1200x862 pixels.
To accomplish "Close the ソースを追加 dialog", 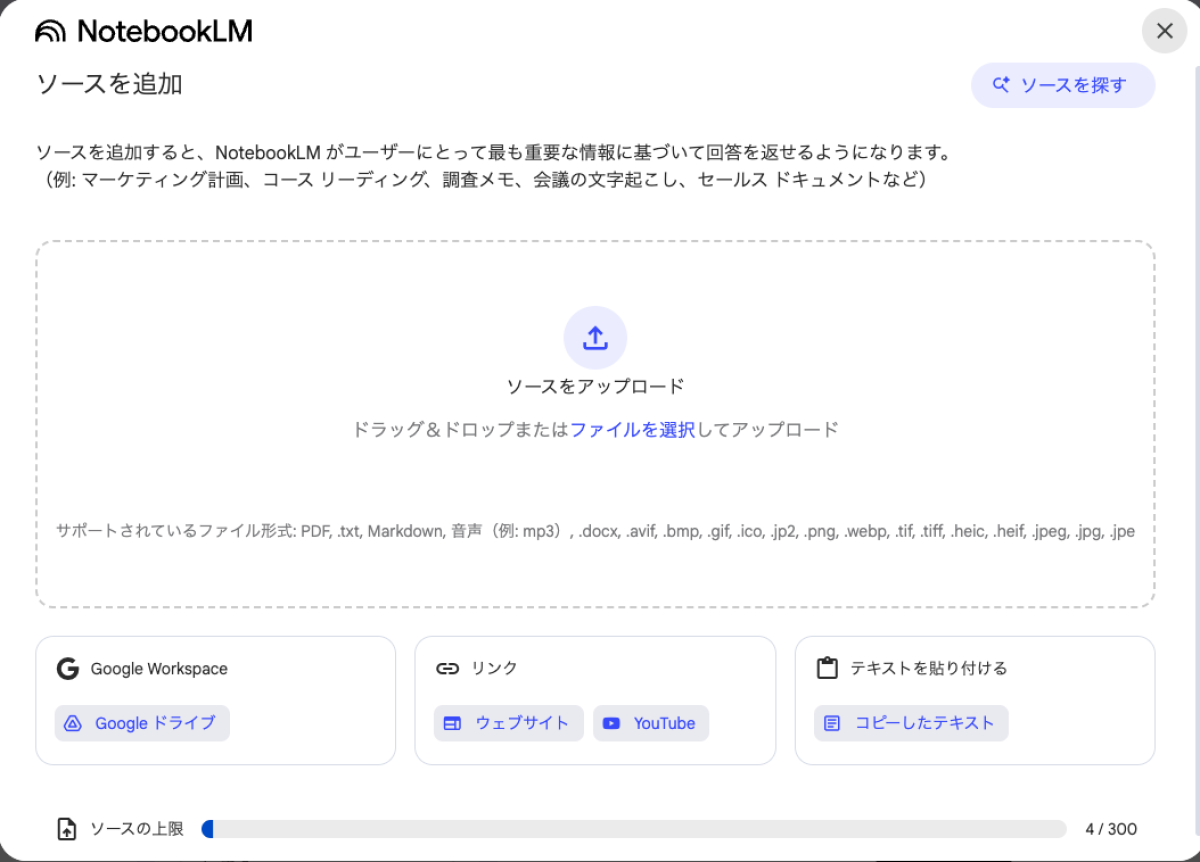I will [x=1164, y=31].
